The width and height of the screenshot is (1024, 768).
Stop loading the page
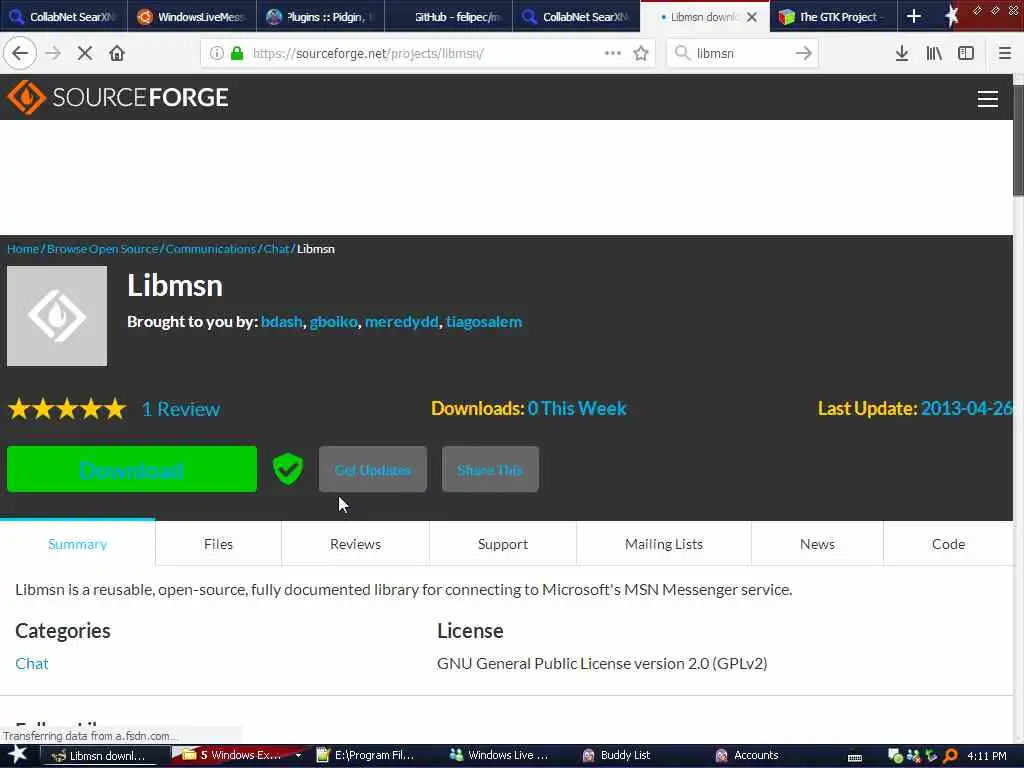(84, 53)
